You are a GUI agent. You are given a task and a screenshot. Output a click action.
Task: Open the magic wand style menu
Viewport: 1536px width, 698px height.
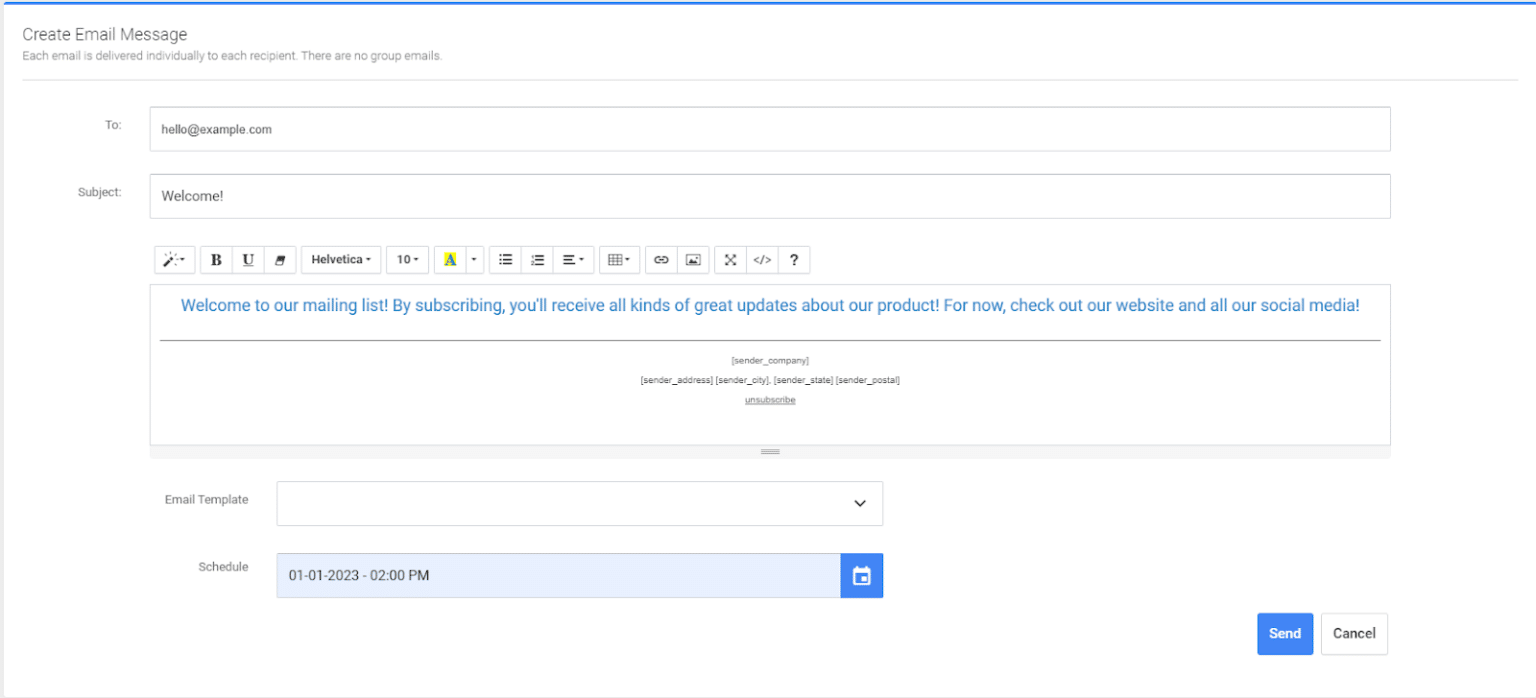(174, 259)
